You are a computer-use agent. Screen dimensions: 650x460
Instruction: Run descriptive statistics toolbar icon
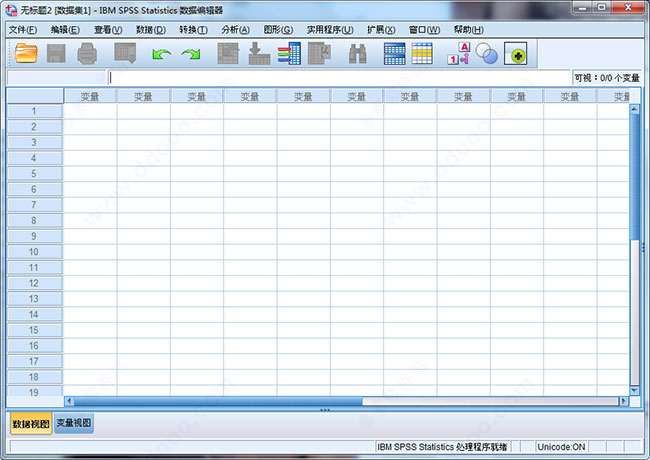pyautogui.click(x=319, y=53)
